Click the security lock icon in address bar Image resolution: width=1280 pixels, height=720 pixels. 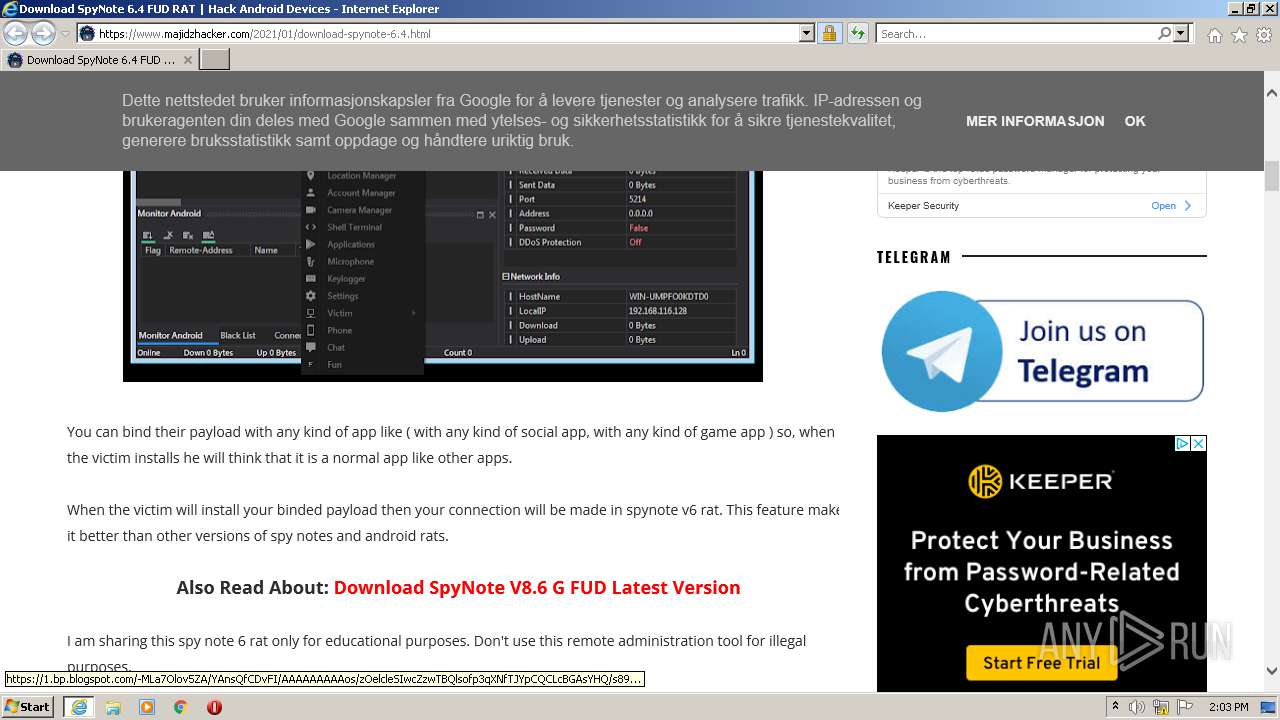point(829,33)
